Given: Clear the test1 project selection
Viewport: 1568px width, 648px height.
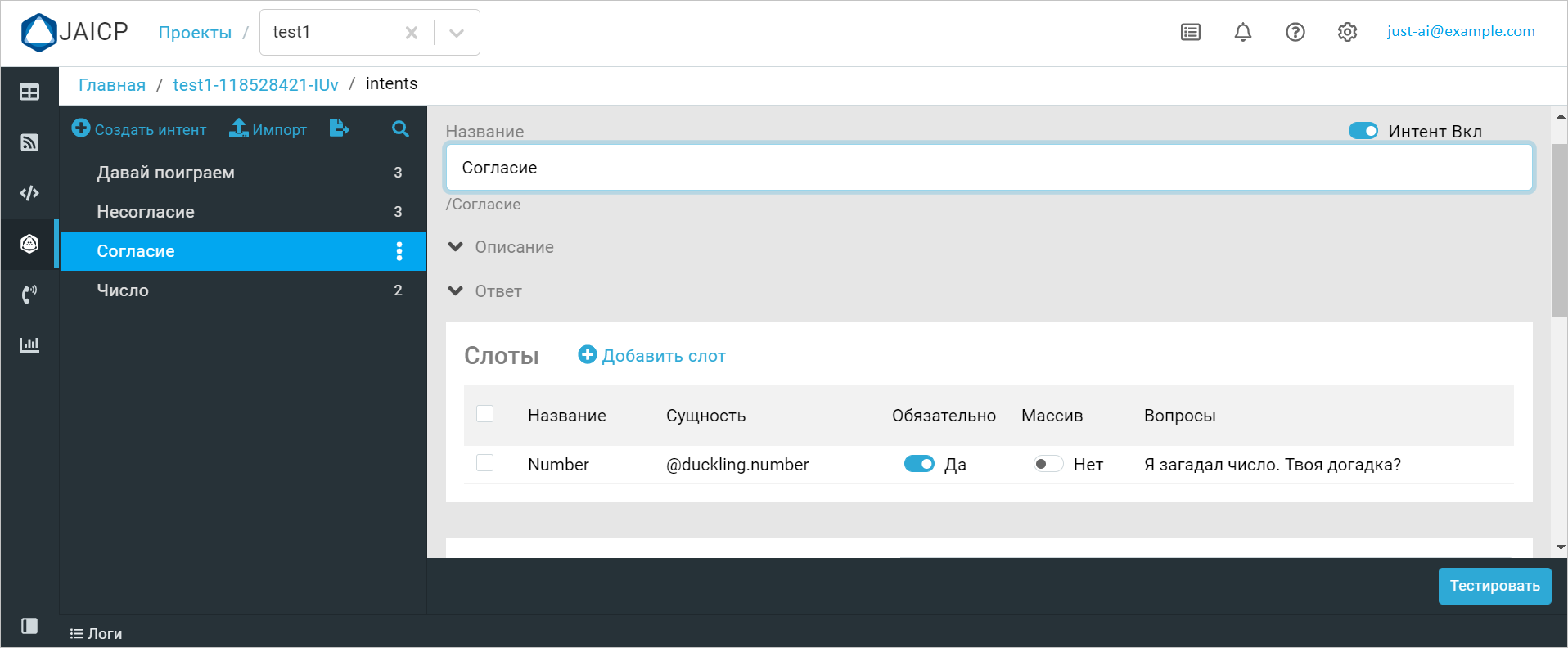Looking at the screenshot, I should tap(412, 33).
